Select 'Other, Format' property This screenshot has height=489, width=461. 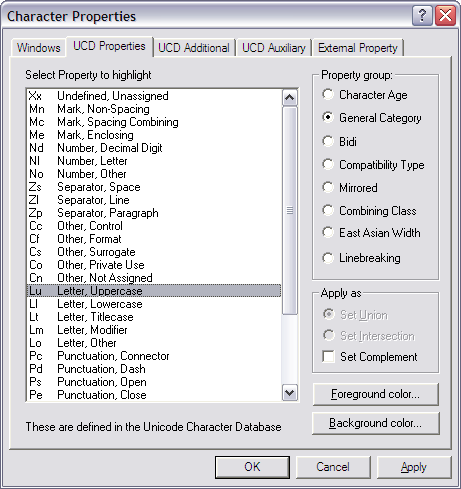click(x=154, y=239)
